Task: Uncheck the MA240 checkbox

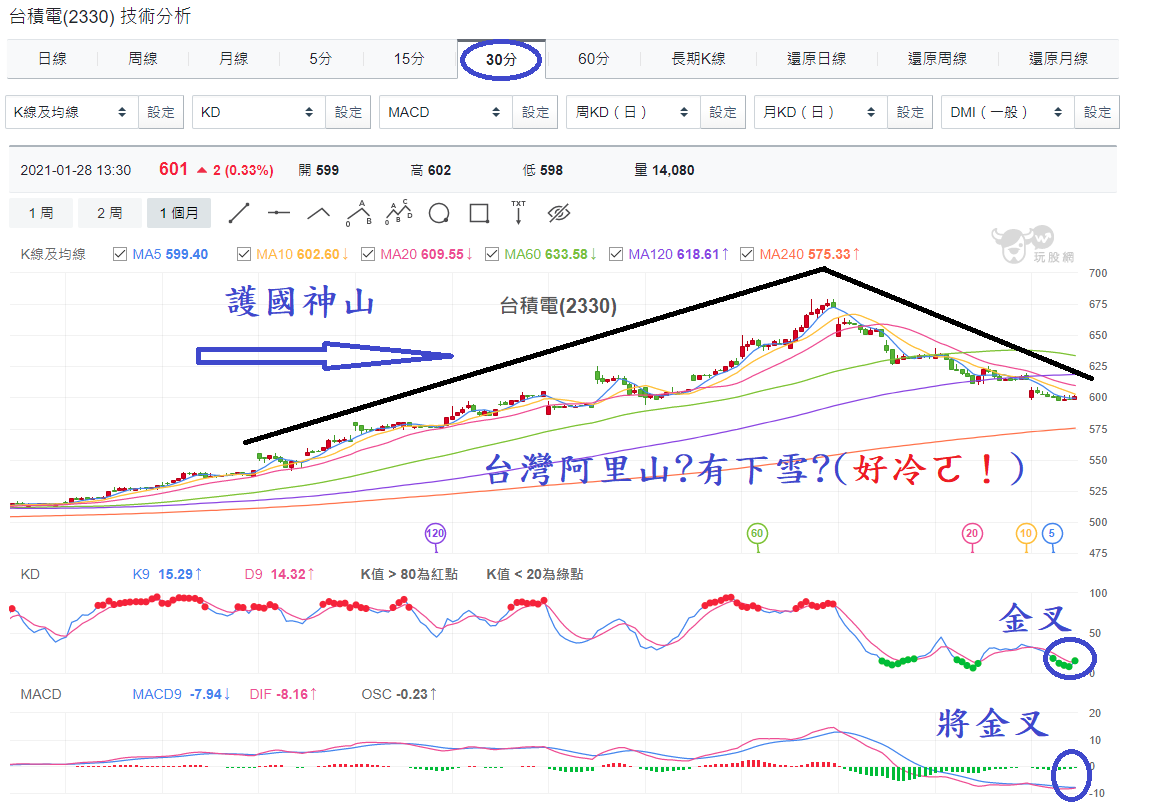Action: tap(747, 254)
